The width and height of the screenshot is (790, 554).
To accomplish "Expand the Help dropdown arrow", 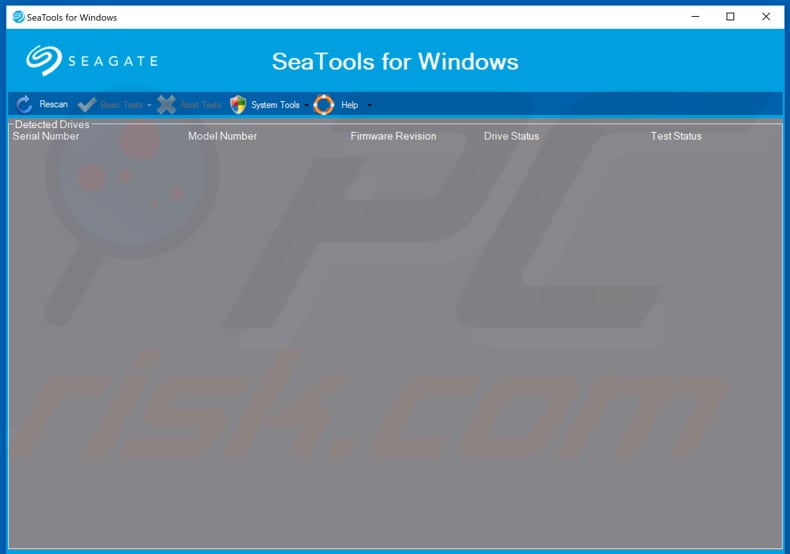I will tap(369, 105).
